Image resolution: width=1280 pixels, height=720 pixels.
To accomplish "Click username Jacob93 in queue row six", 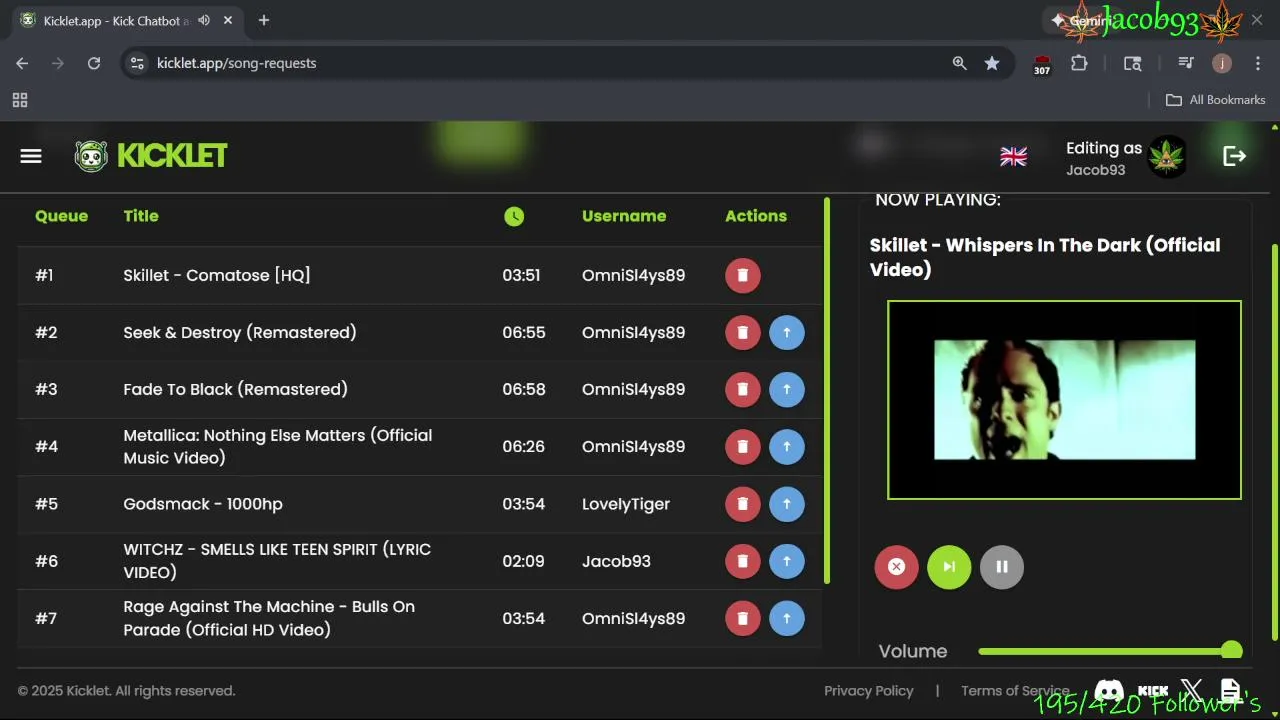I will [616, 561].
